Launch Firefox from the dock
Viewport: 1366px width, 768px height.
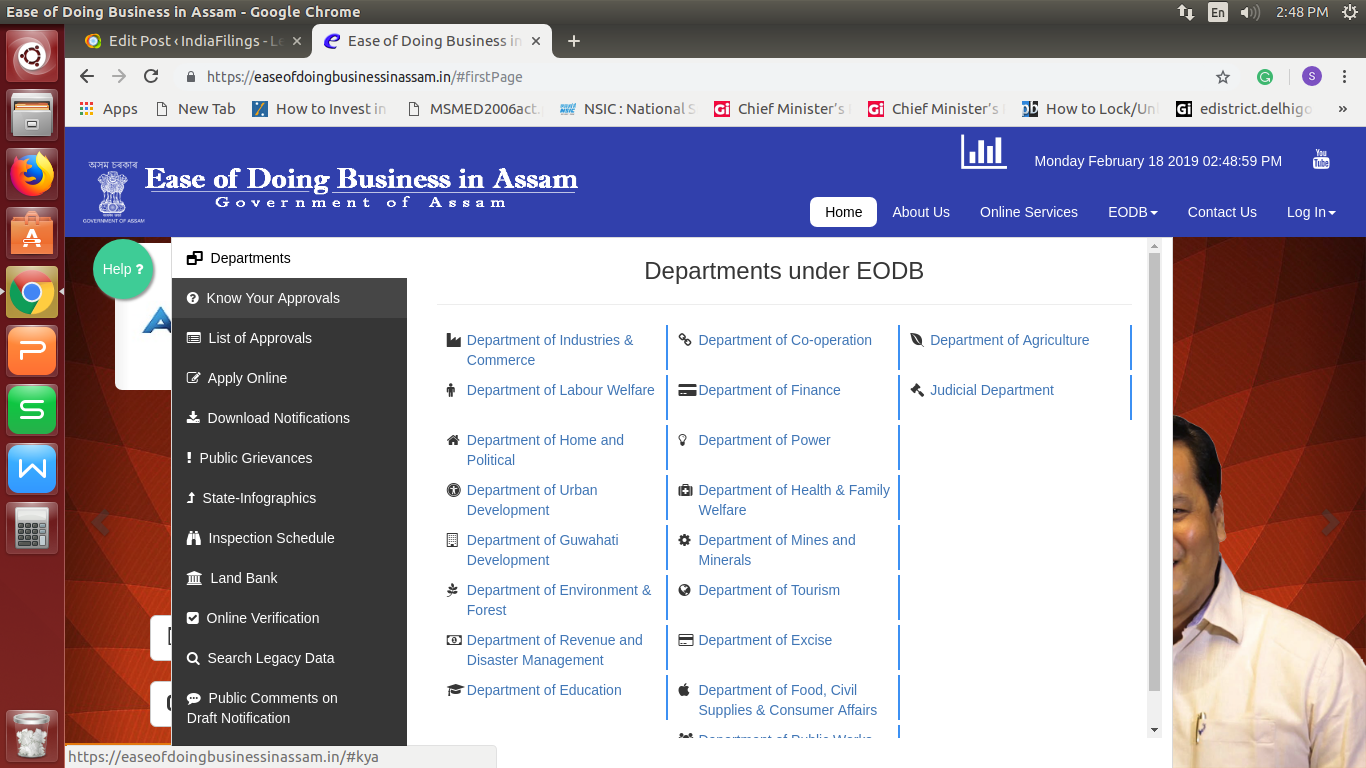click(32, 173)
